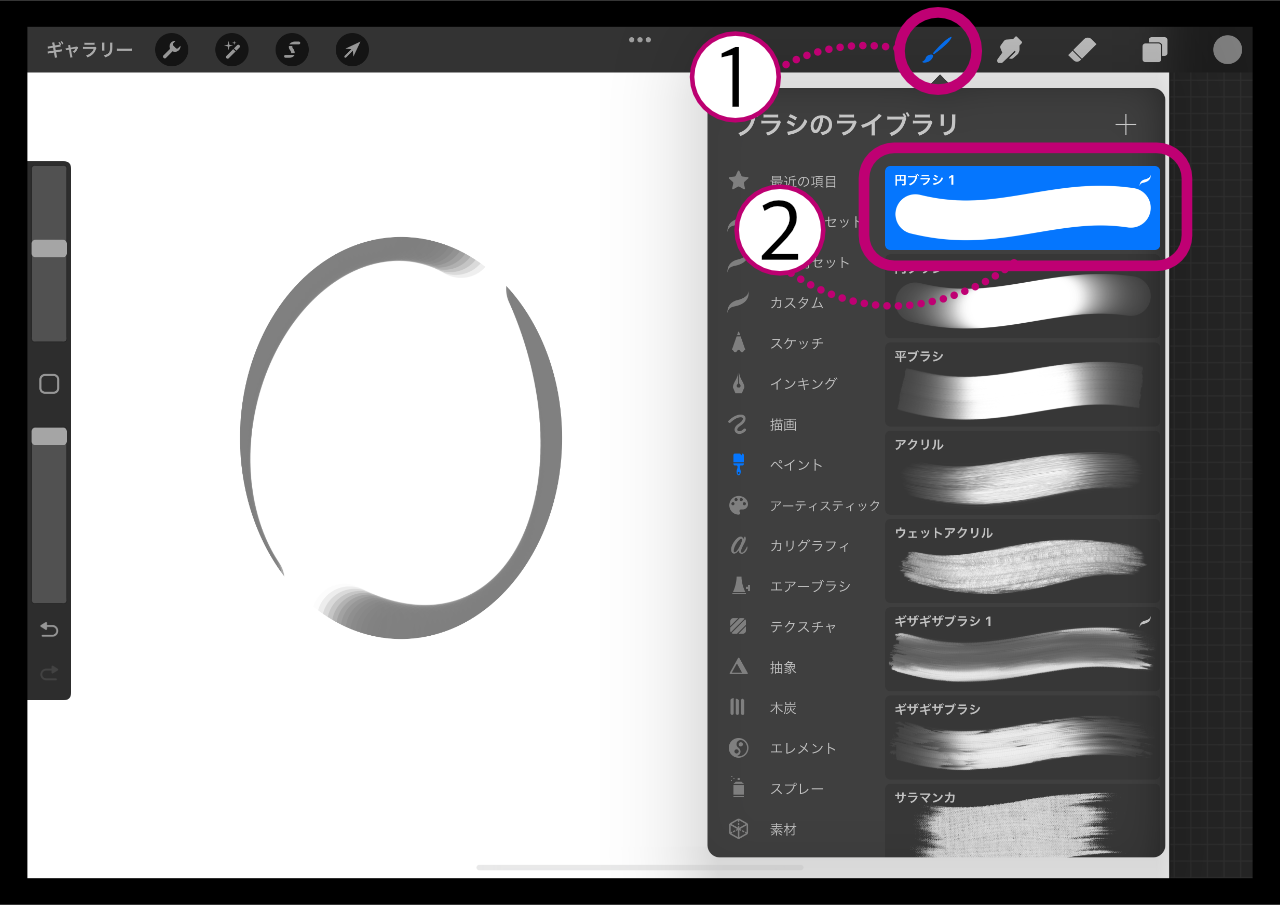Pick the 円ブラシ 1 brush

[x=1022, y=208]
